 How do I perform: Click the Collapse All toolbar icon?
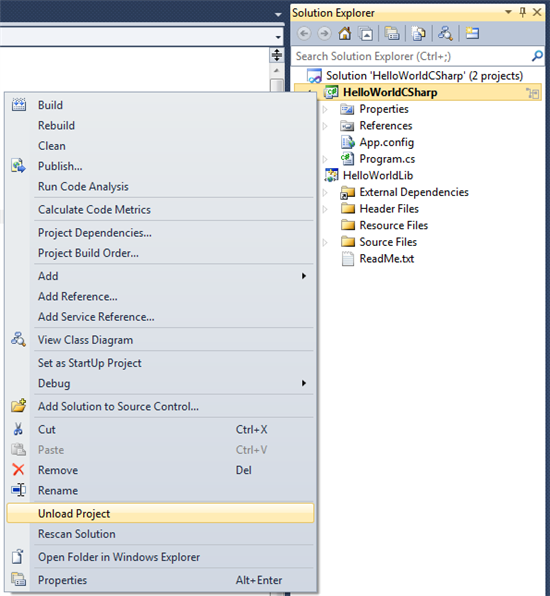tap(366, 34)
